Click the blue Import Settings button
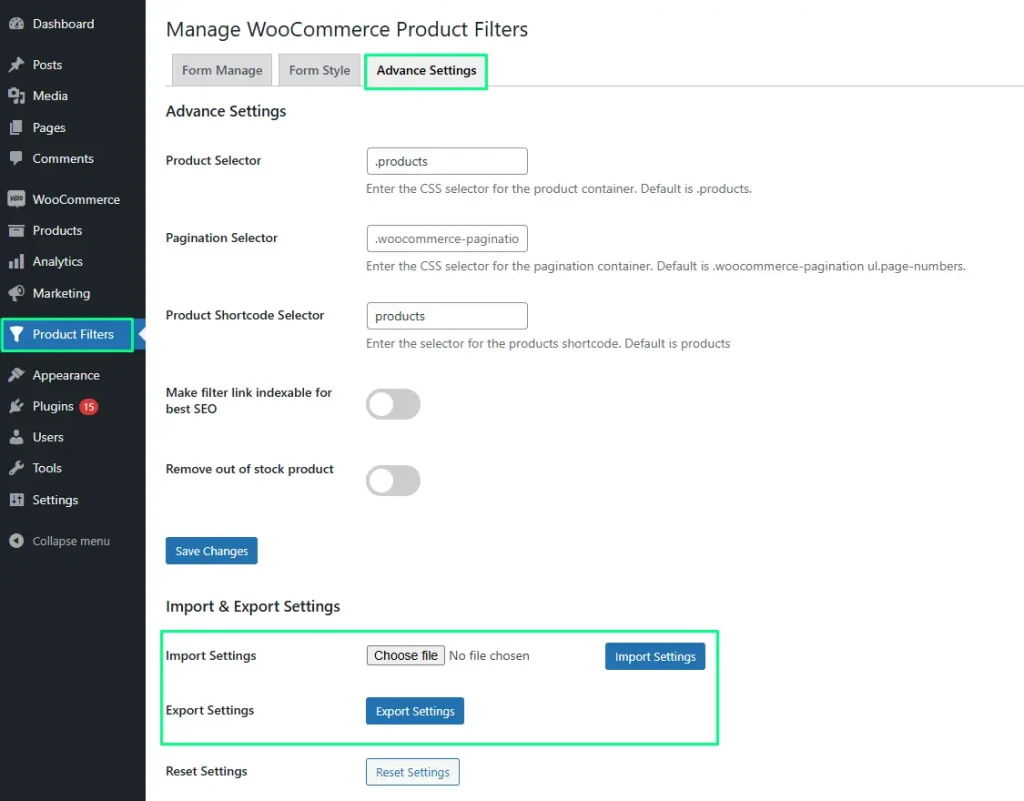 click(655, 657)
